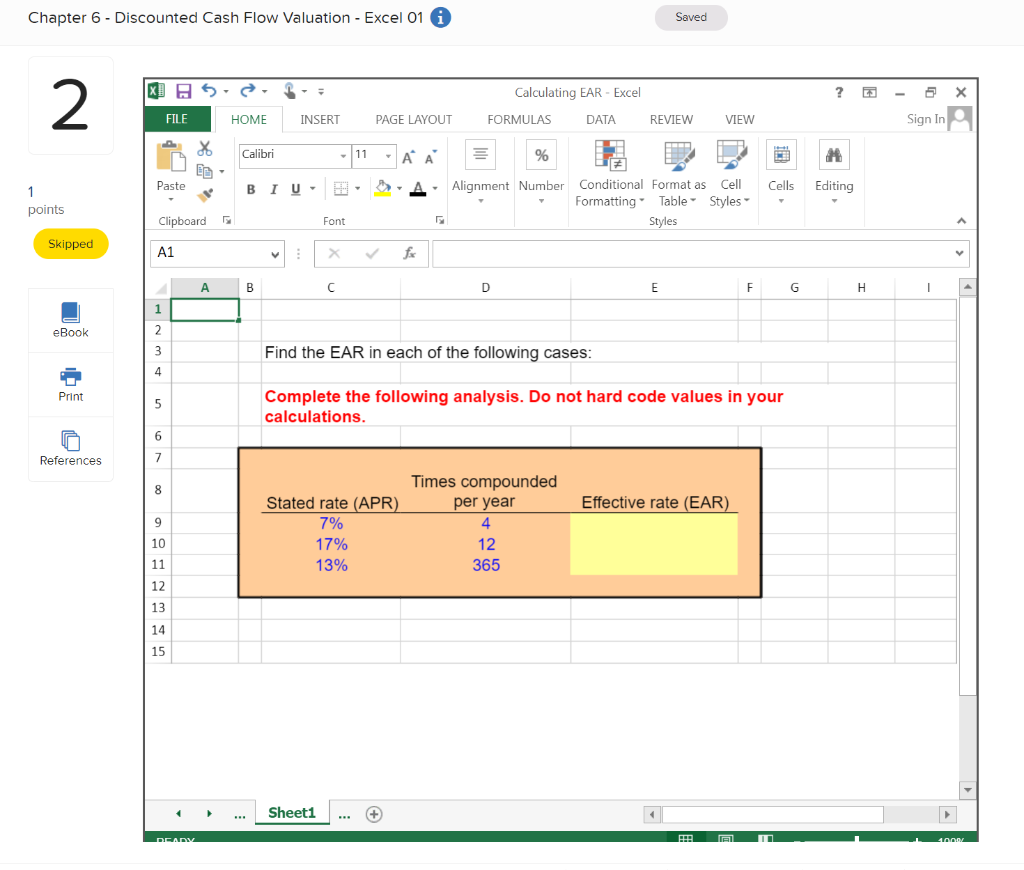The width and height of the screenshot is (1024, 870).
Task: Switch to the INSERT tab
Action: 320,120
